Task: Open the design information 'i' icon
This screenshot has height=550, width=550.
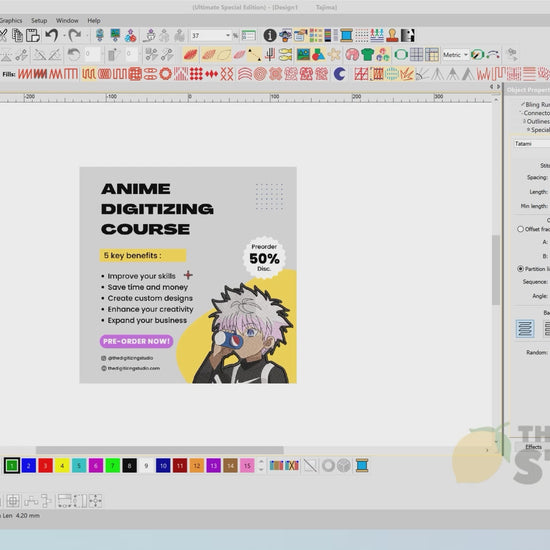Action: (x=270, y=35)
